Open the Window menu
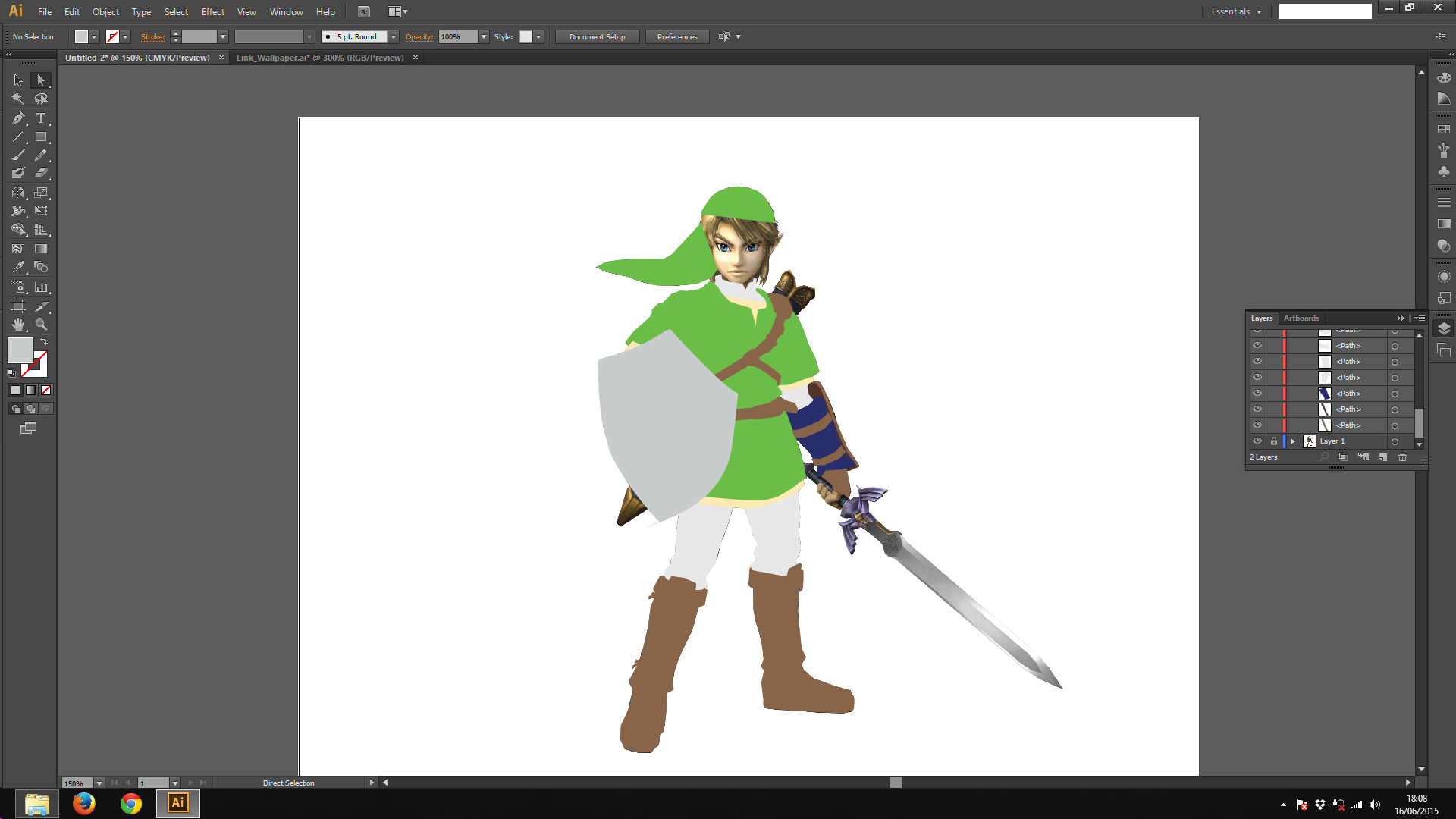Screen dimensions: 1456x819 [x=286, y=12]
